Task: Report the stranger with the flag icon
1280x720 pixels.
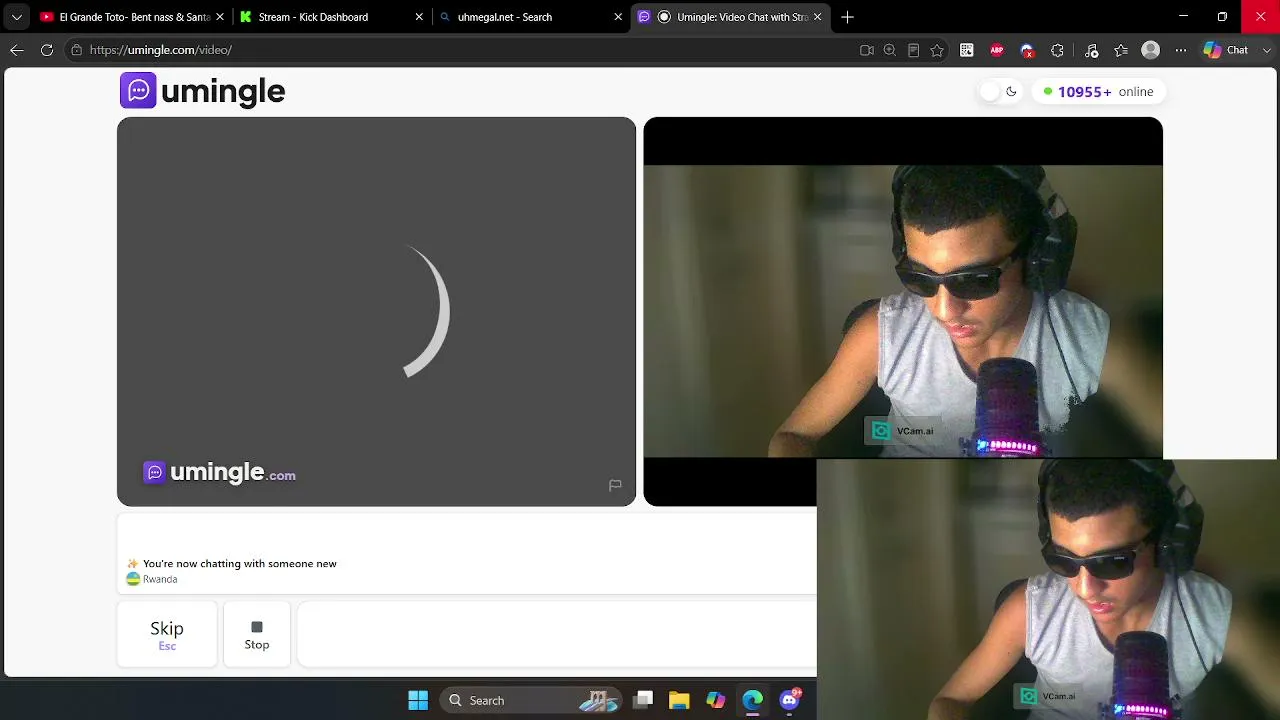Action: (x=615, y=485)
